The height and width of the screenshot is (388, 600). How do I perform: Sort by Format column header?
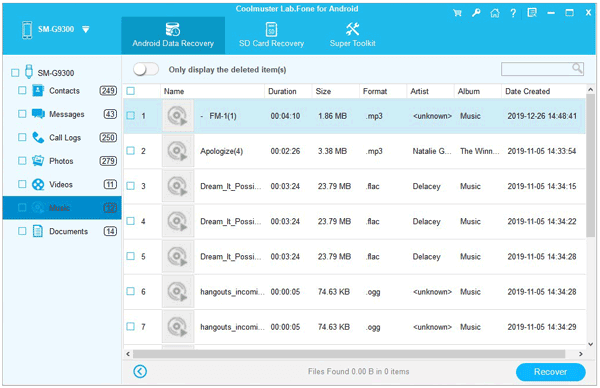[383, 91]
